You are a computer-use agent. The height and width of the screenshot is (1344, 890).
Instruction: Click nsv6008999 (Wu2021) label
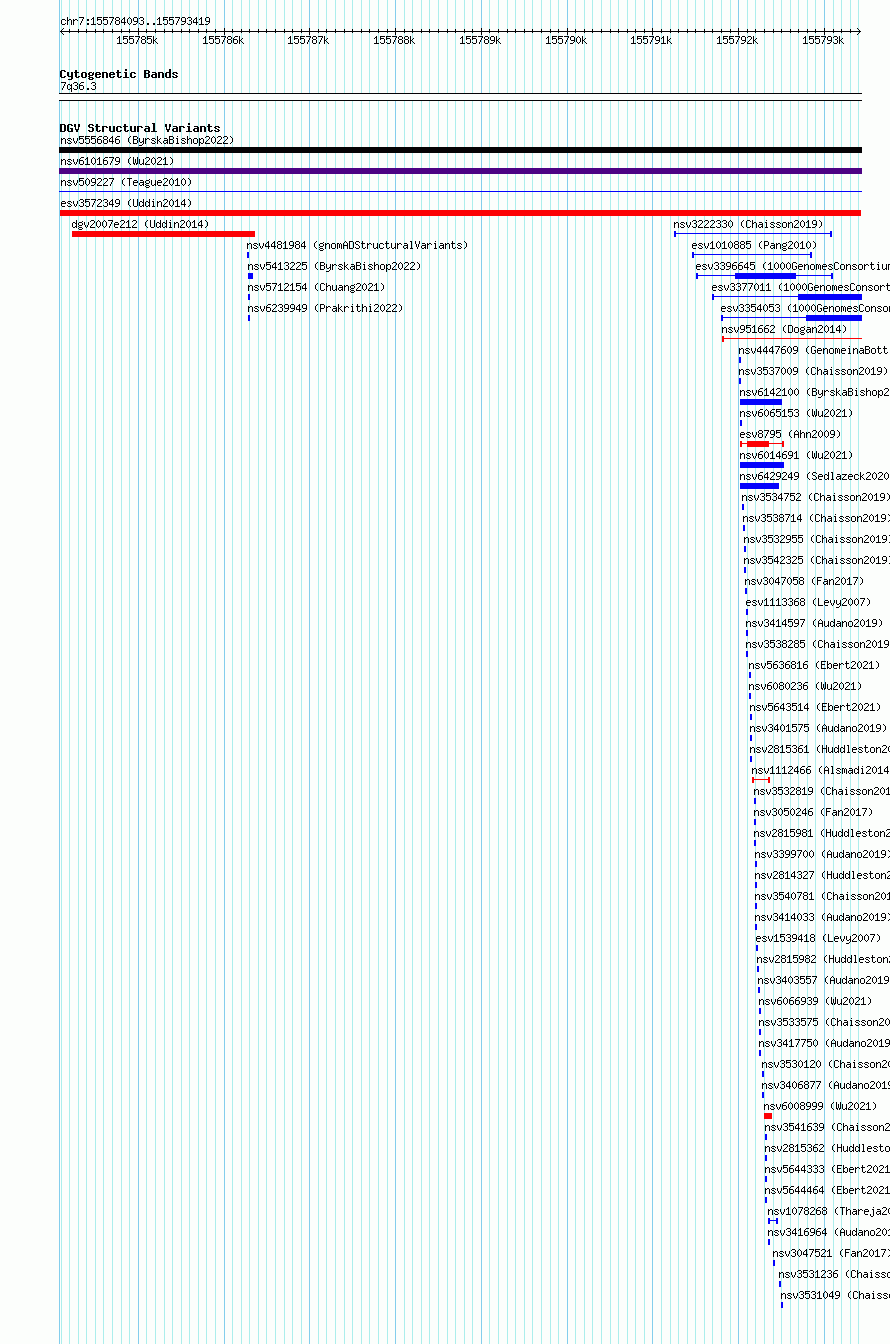pyautogui.click(x=820, y=1106)
